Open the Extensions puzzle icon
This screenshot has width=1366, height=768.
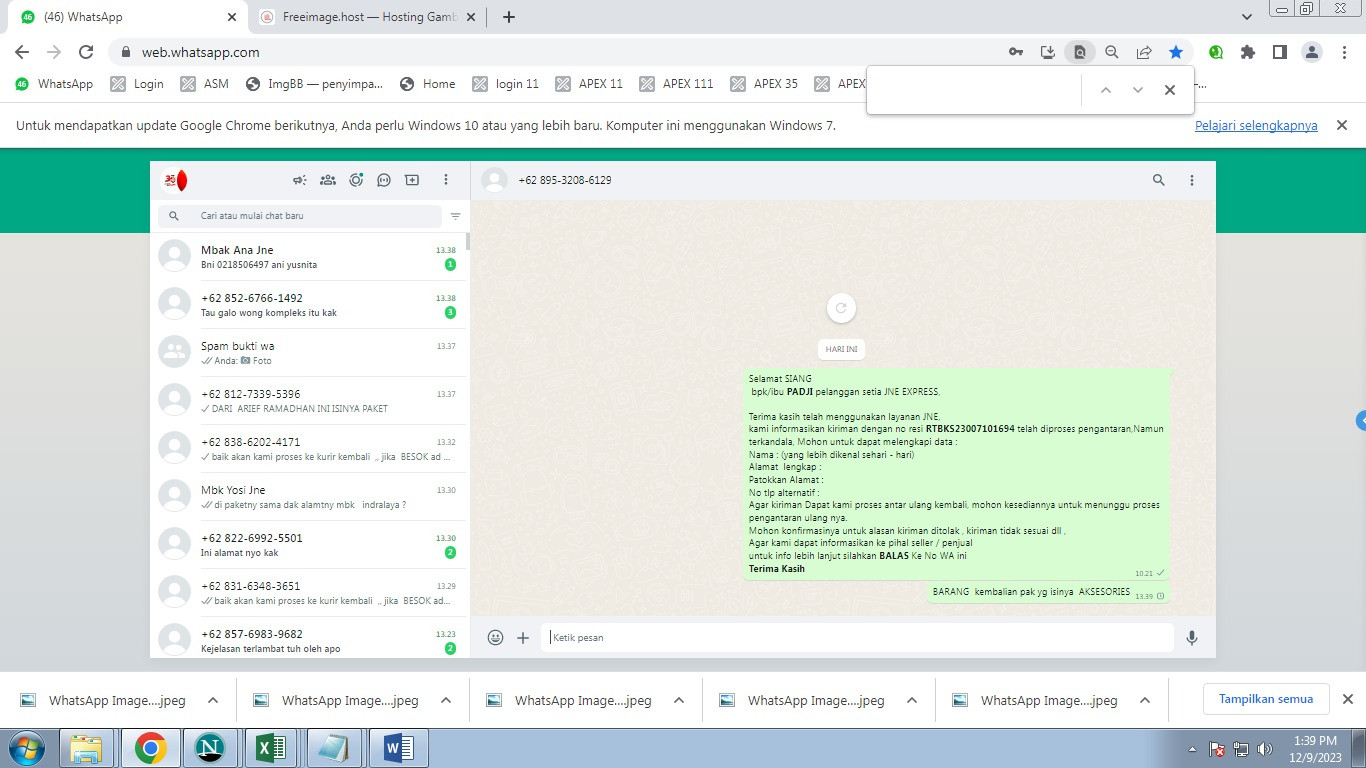(1248, 52)
